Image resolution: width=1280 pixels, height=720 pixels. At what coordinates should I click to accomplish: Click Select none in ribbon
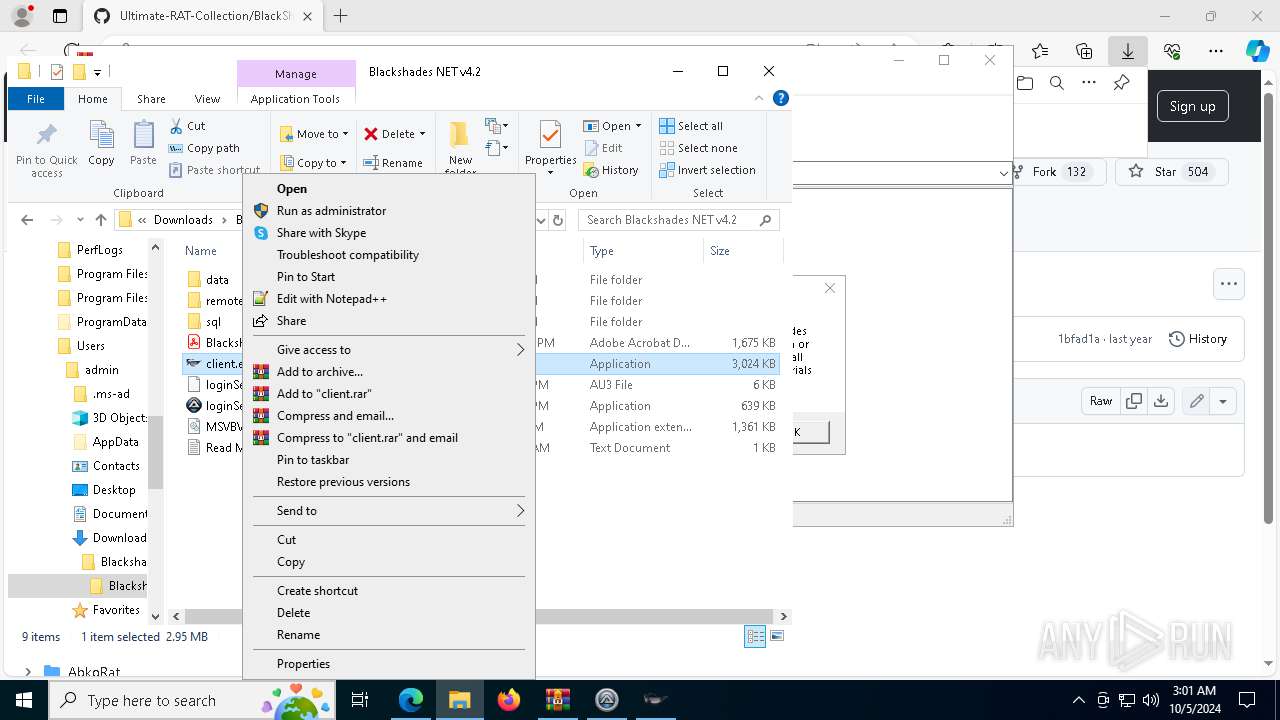tap(698, 148)
